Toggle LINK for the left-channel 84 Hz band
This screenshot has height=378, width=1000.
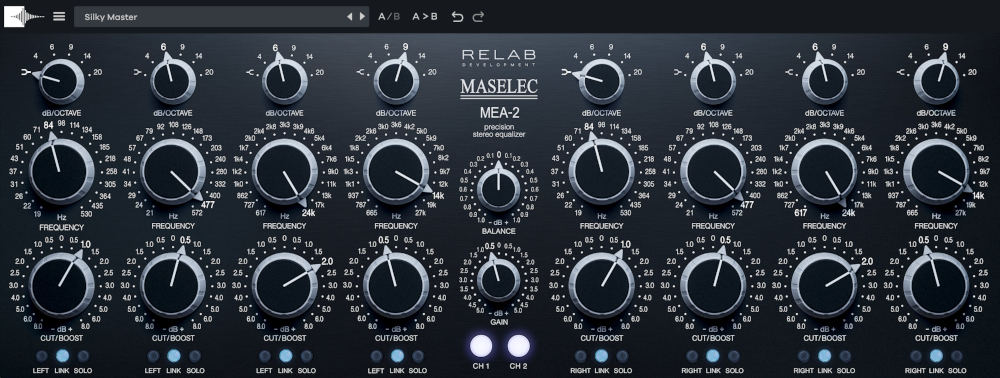click(62, 356)
